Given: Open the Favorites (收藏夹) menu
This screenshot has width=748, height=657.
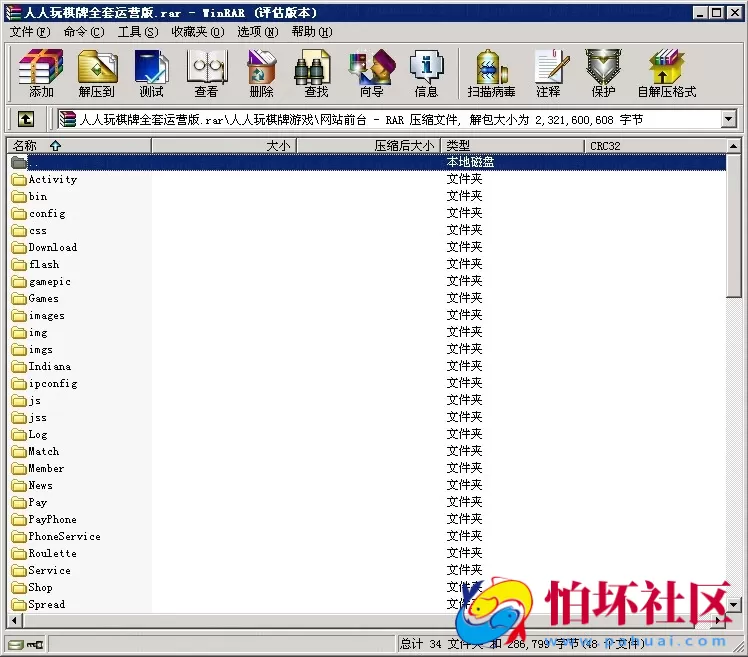Looking at the screenshot, I should click(x=198, y=32).
